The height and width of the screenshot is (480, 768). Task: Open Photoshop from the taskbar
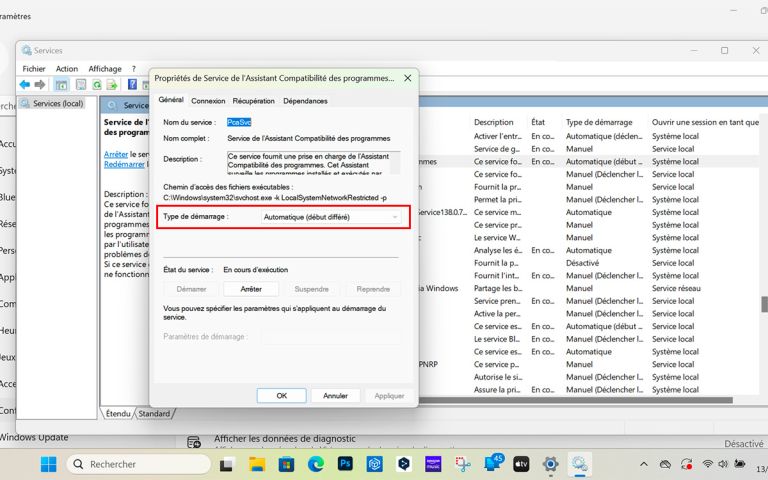click(346, 464)
